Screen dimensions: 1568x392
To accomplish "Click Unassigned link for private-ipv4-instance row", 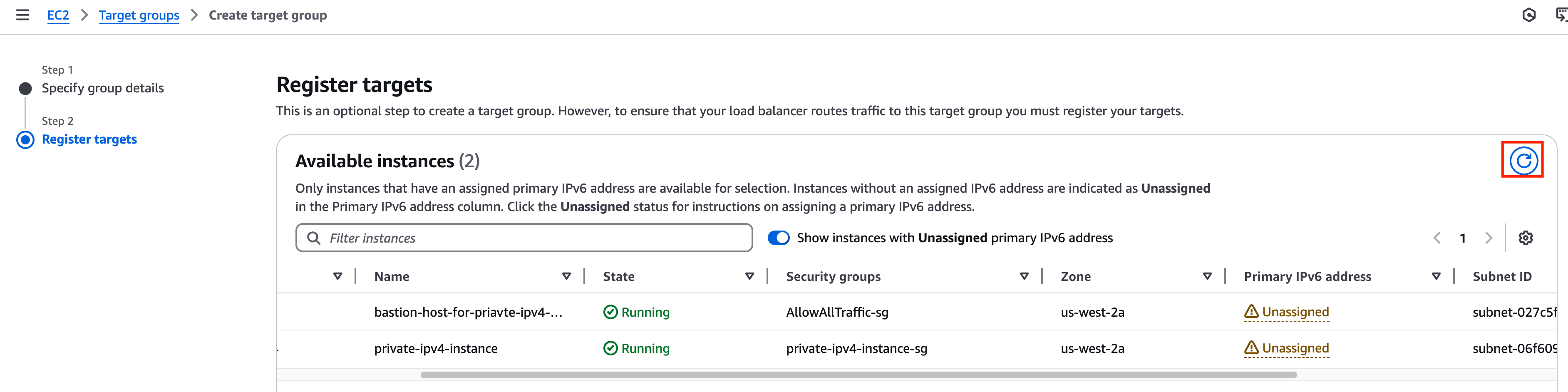I will pos(1295,348).
